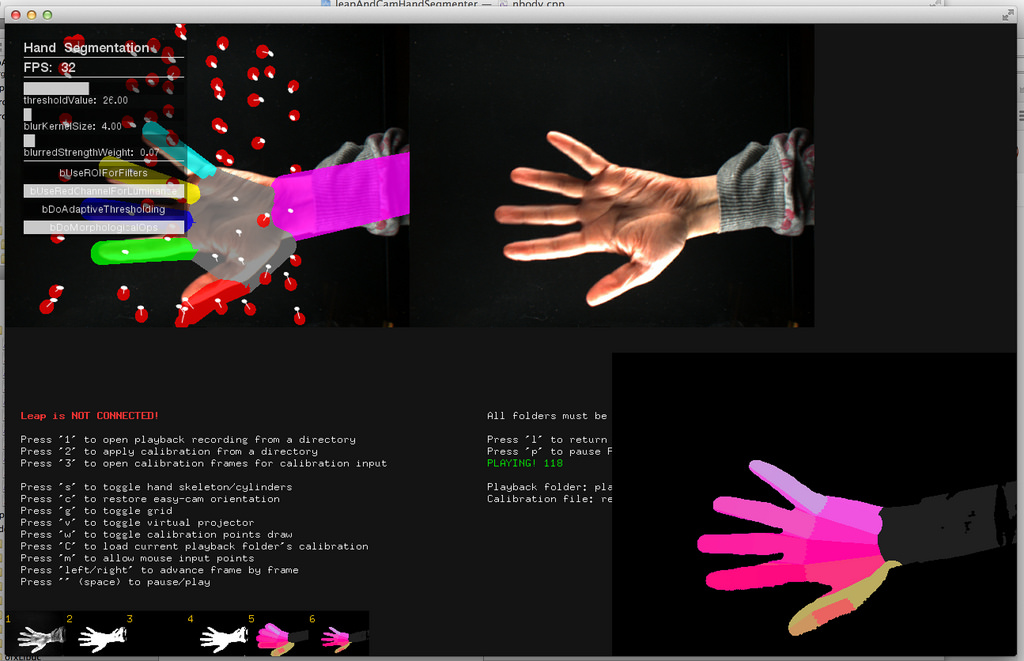1024x661 pixels.
Task: Click "Press 'p' to pause" line
Action: click(549, 451)
